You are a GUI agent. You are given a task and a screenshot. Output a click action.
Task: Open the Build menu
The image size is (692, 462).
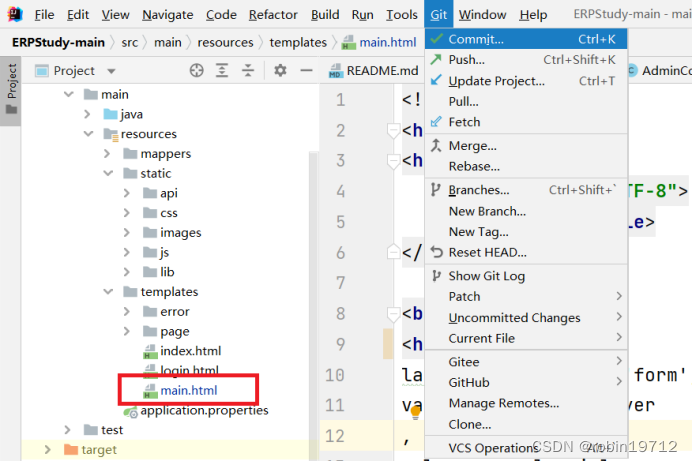click(x=325, y=15)
